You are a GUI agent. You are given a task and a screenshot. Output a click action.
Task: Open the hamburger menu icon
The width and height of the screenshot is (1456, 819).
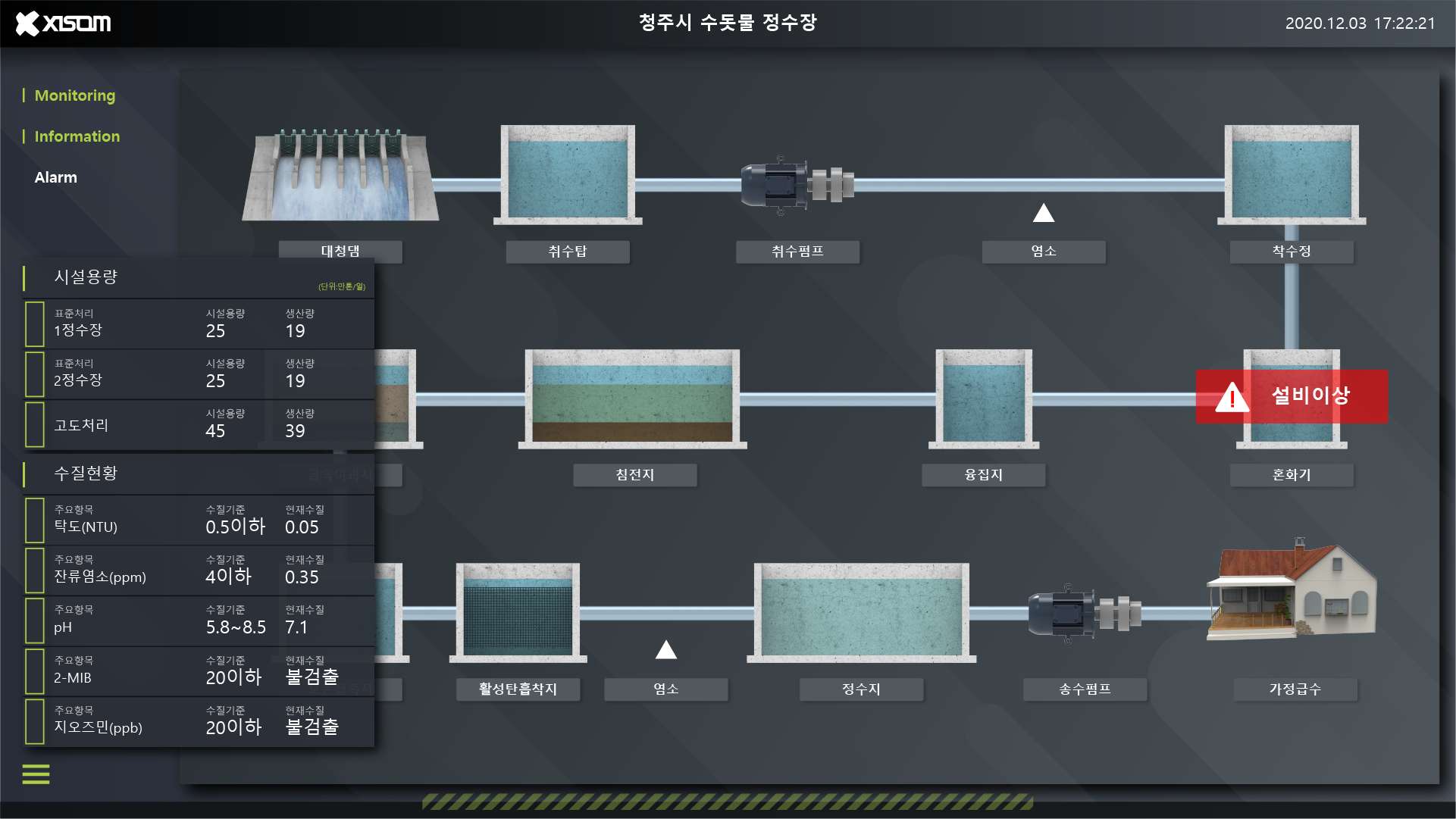(x=36, y=774)
